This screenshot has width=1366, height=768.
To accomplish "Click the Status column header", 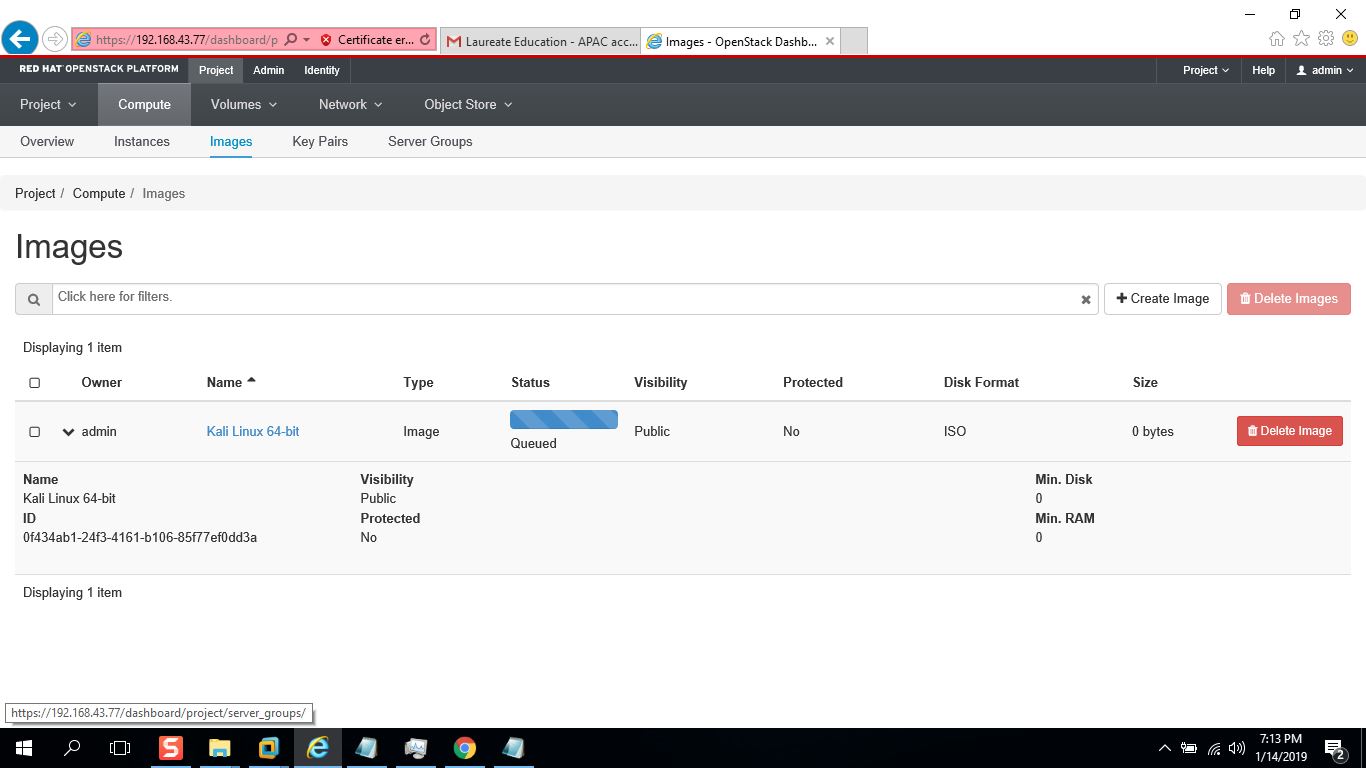I will 530,382.
